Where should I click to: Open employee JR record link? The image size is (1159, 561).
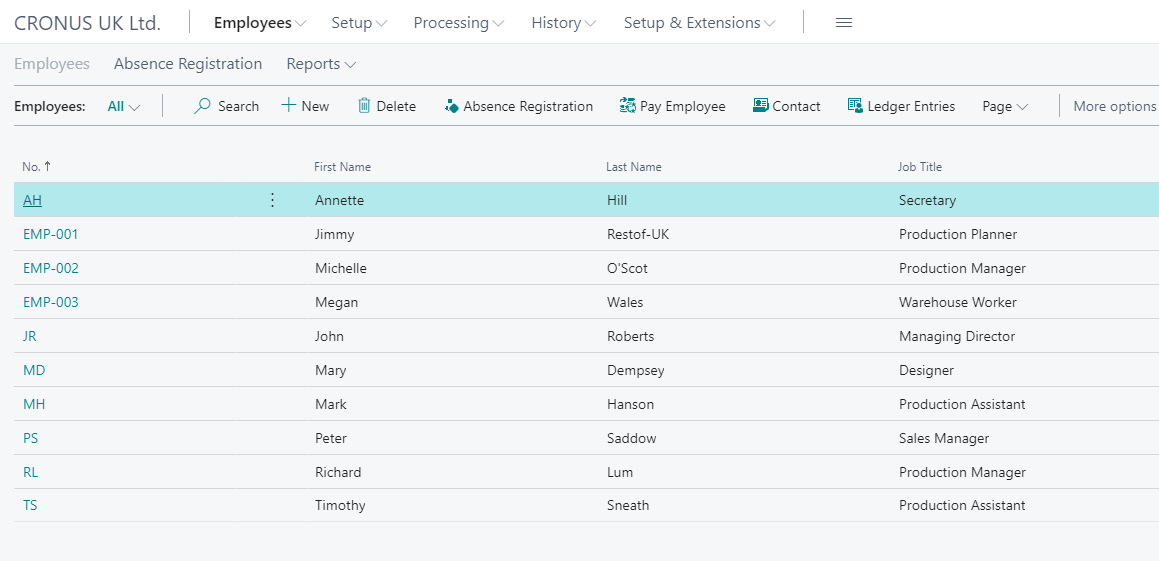[30, 336]
